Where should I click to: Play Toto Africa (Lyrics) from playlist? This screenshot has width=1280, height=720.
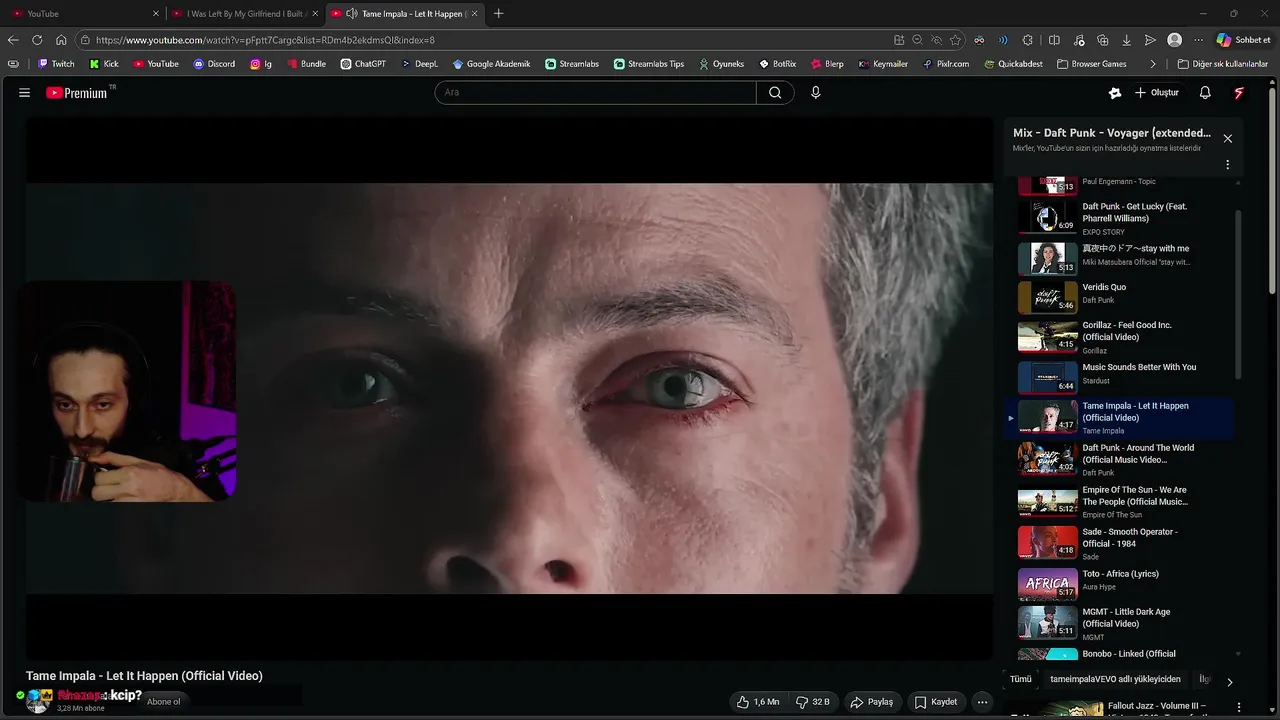tap(1118, 583)
